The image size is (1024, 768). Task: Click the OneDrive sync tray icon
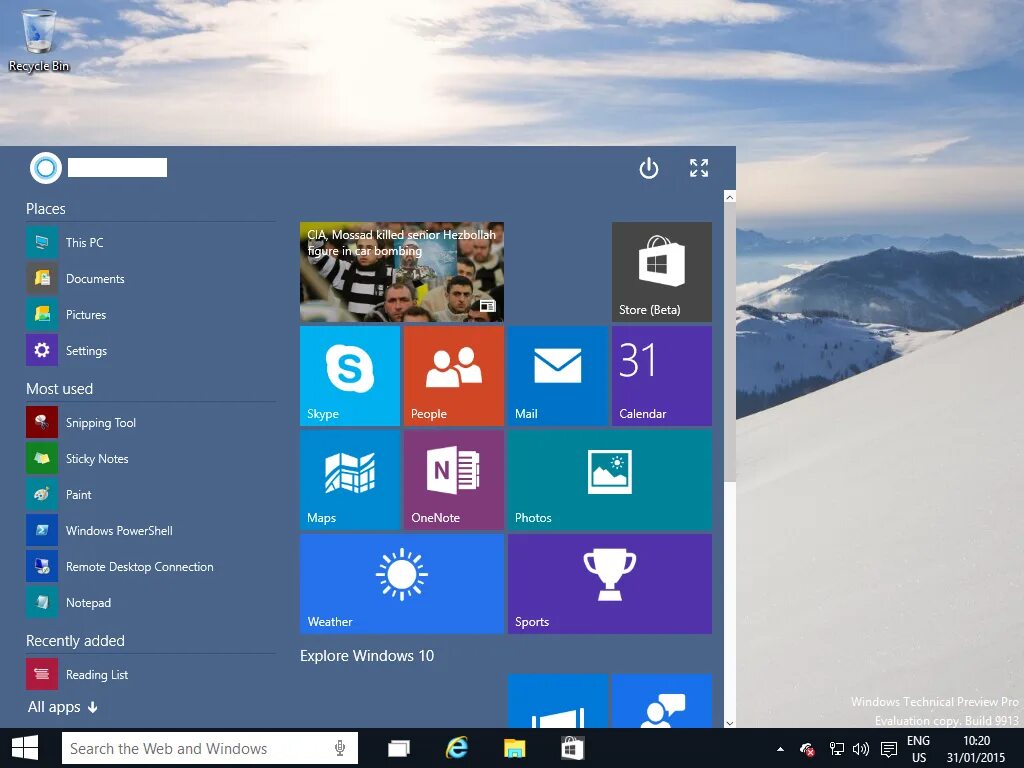click(x=808, y=748)
